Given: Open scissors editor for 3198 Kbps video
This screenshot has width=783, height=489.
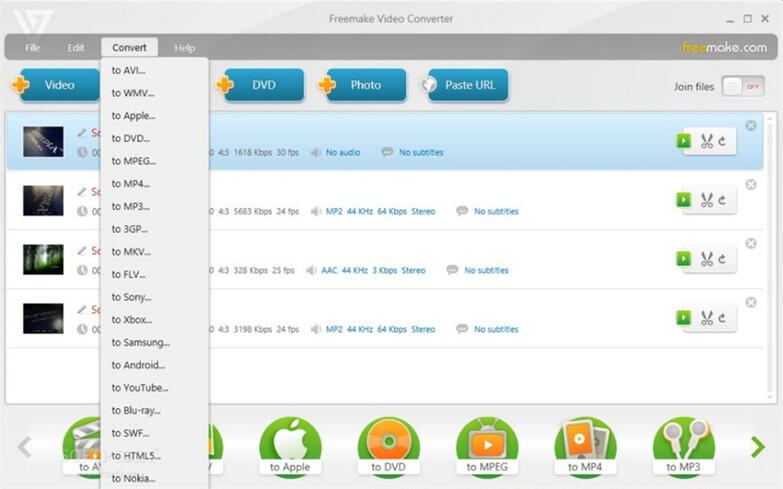Looking at the screenshot, I should [707, 318].
